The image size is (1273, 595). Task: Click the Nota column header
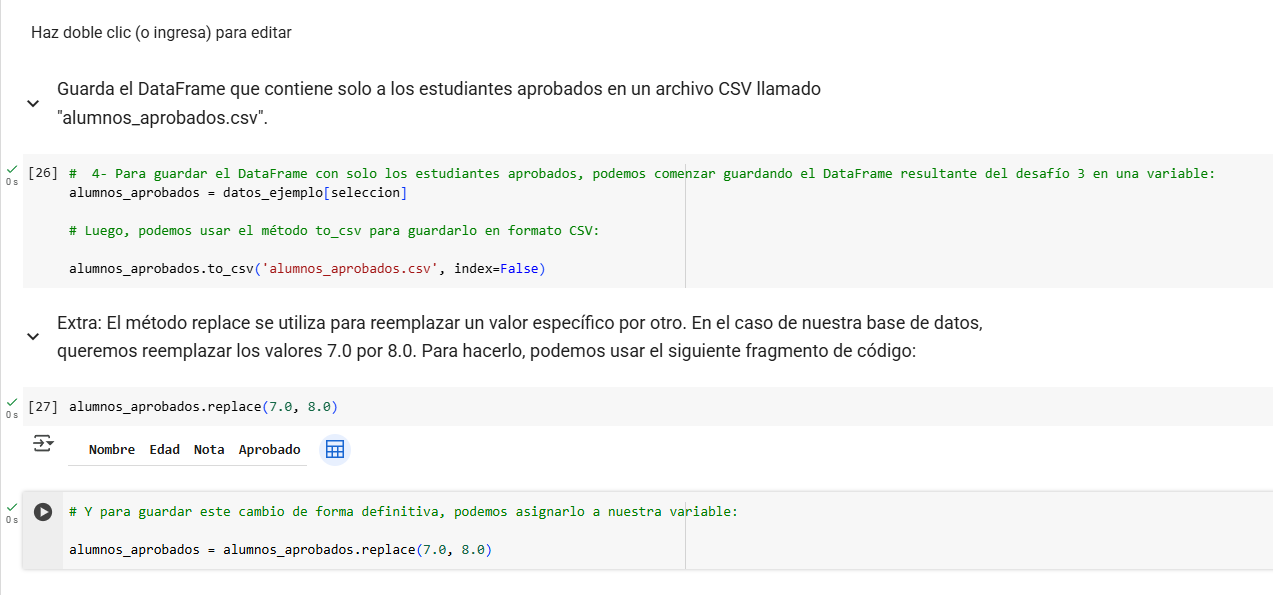[x=209, y=450]
